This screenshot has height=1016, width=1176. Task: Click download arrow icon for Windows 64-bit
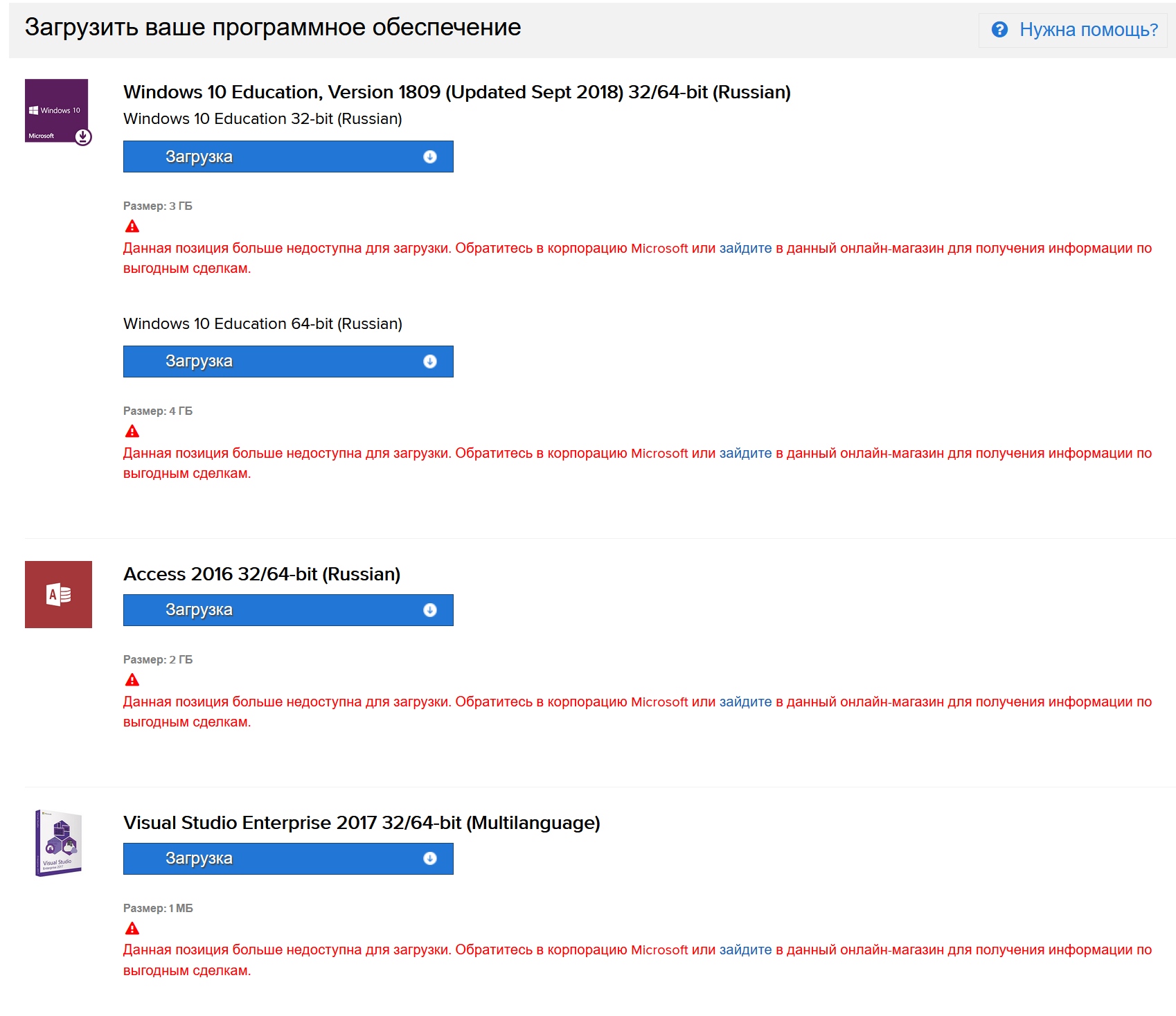point(430,362)
